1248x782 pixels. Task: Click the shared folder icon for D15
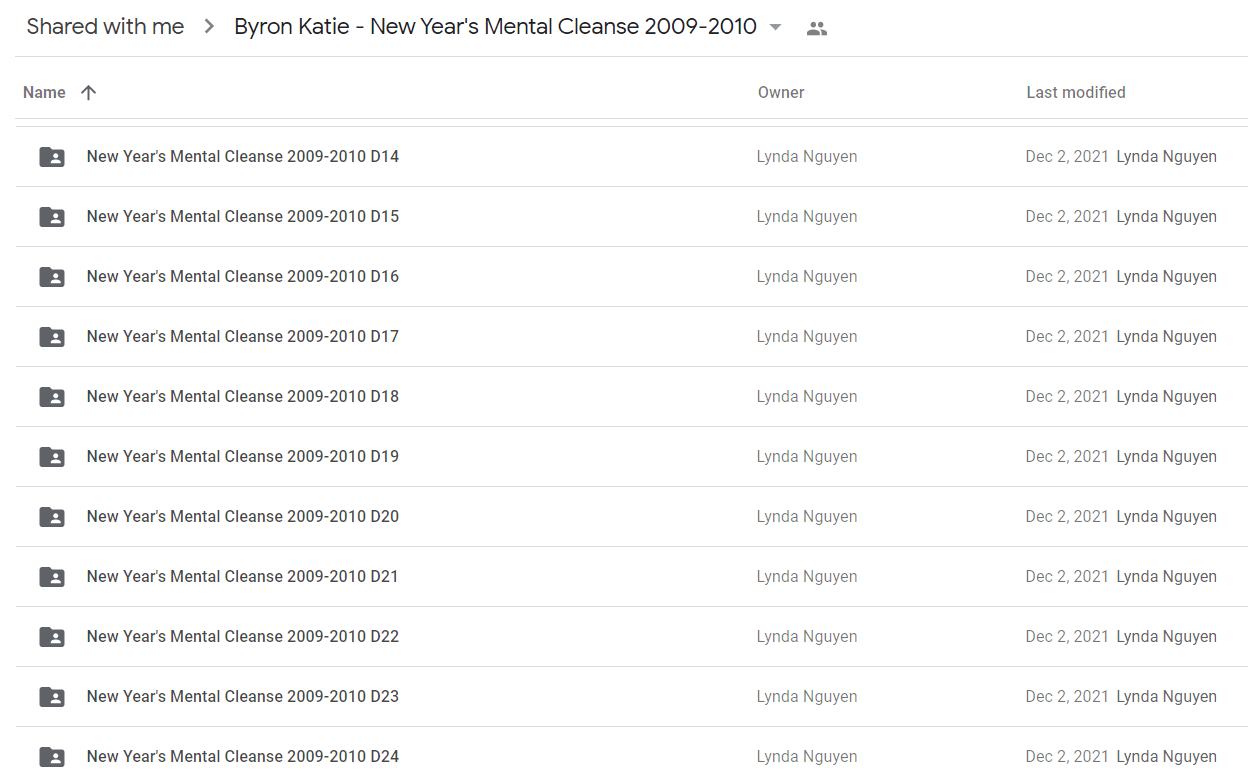coord(52,217)
